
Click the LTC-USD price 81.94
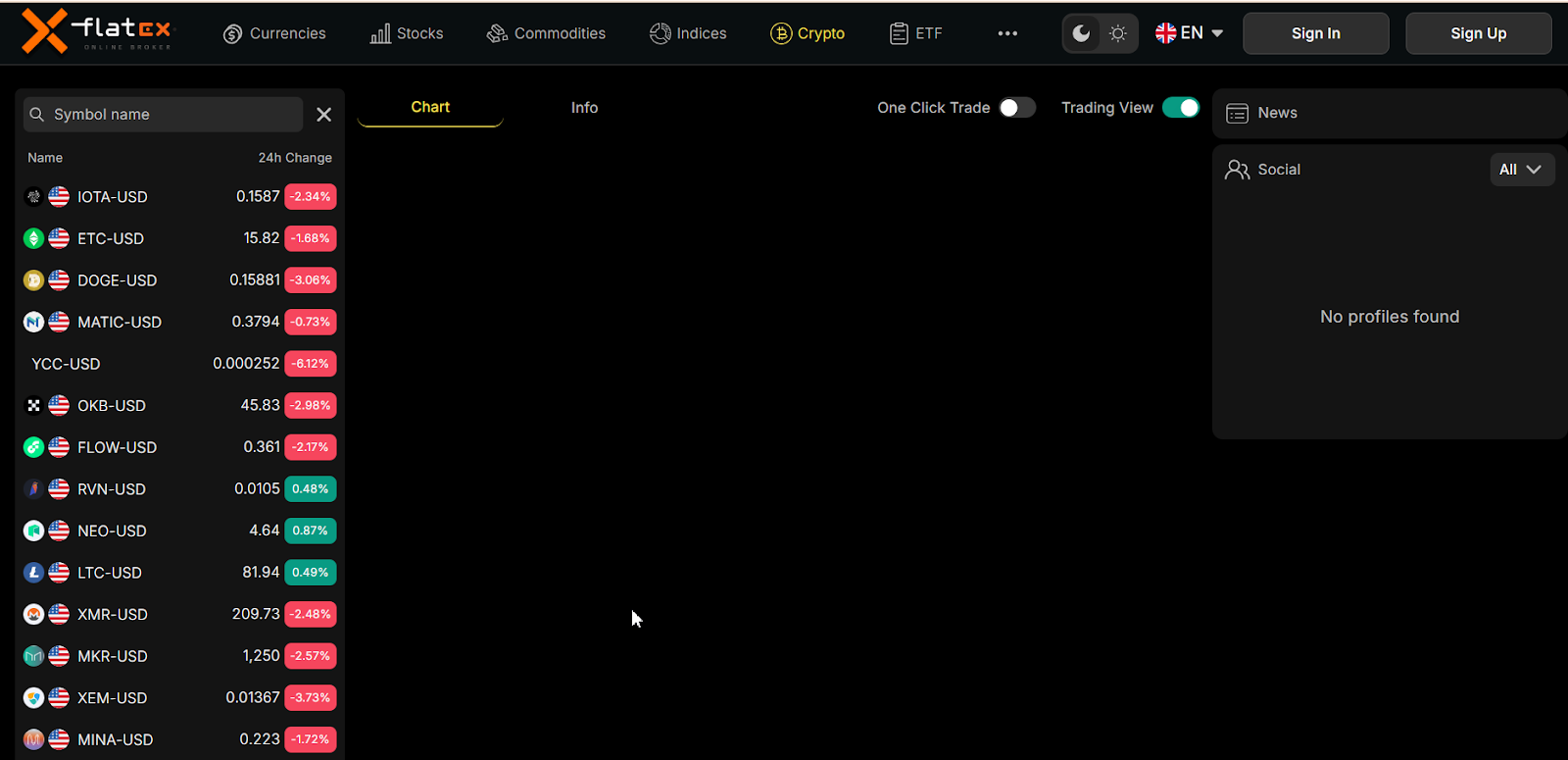coord(261,572)
